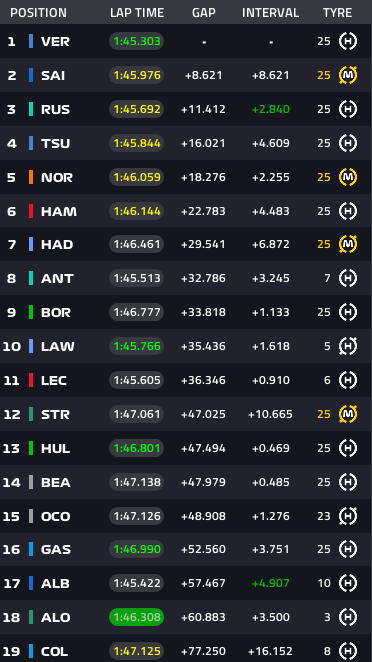Click Verstappen's hard tyre icon
This screenshot has height=662, width=372.
point(348,41)
